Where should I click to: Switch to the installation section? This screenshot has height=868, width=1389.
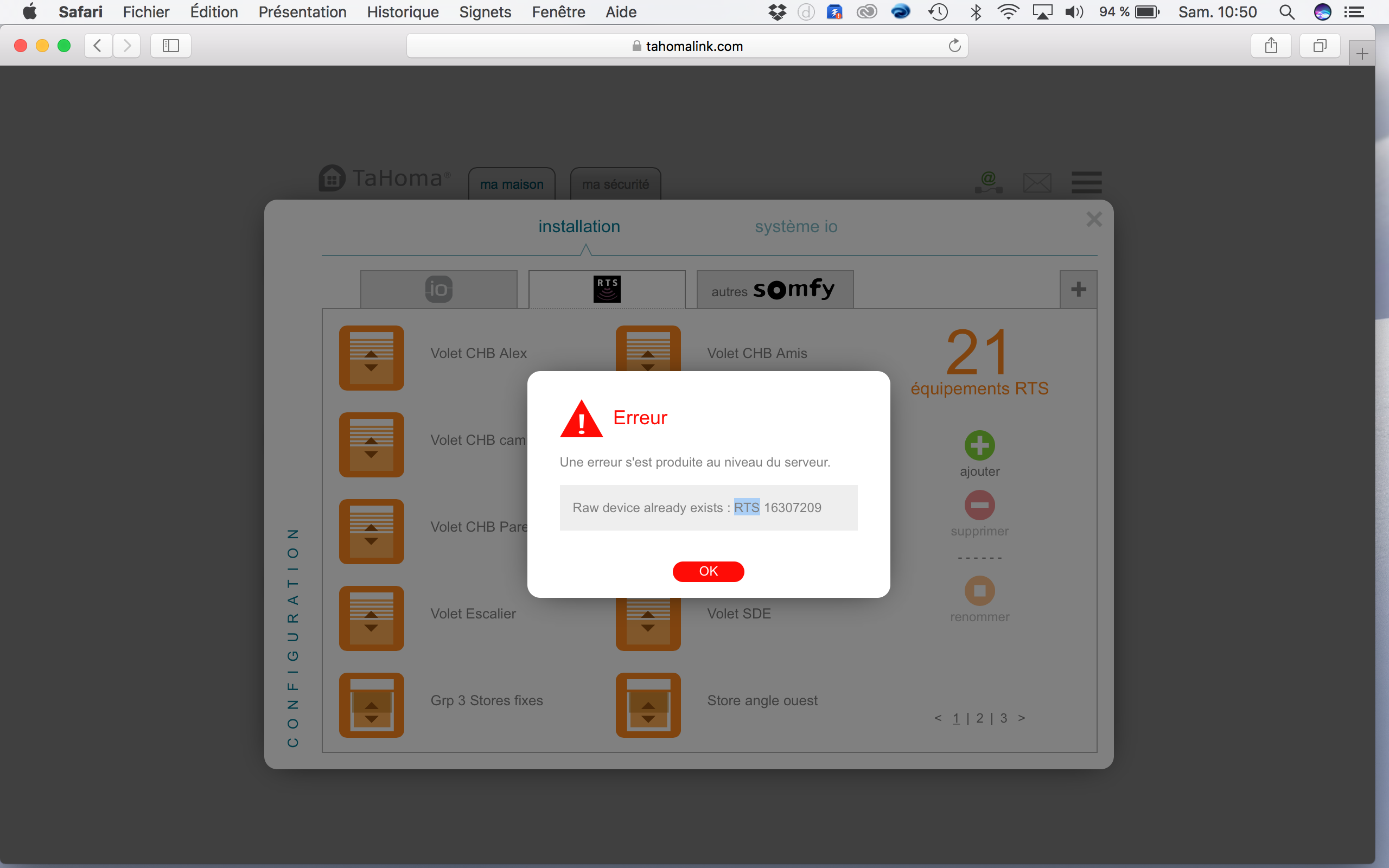click(x=579, y=226)
